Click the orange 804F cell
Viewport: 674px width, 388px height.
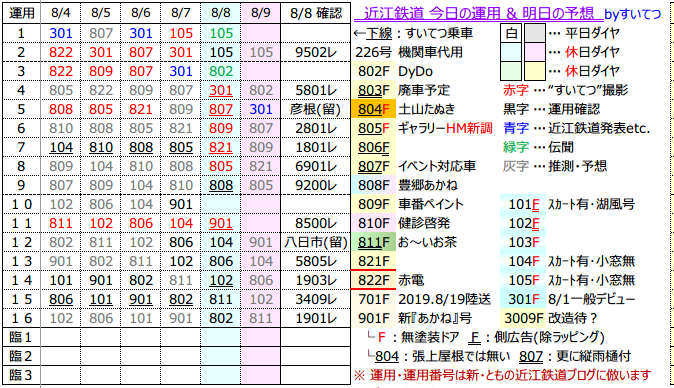coord(373,109)
